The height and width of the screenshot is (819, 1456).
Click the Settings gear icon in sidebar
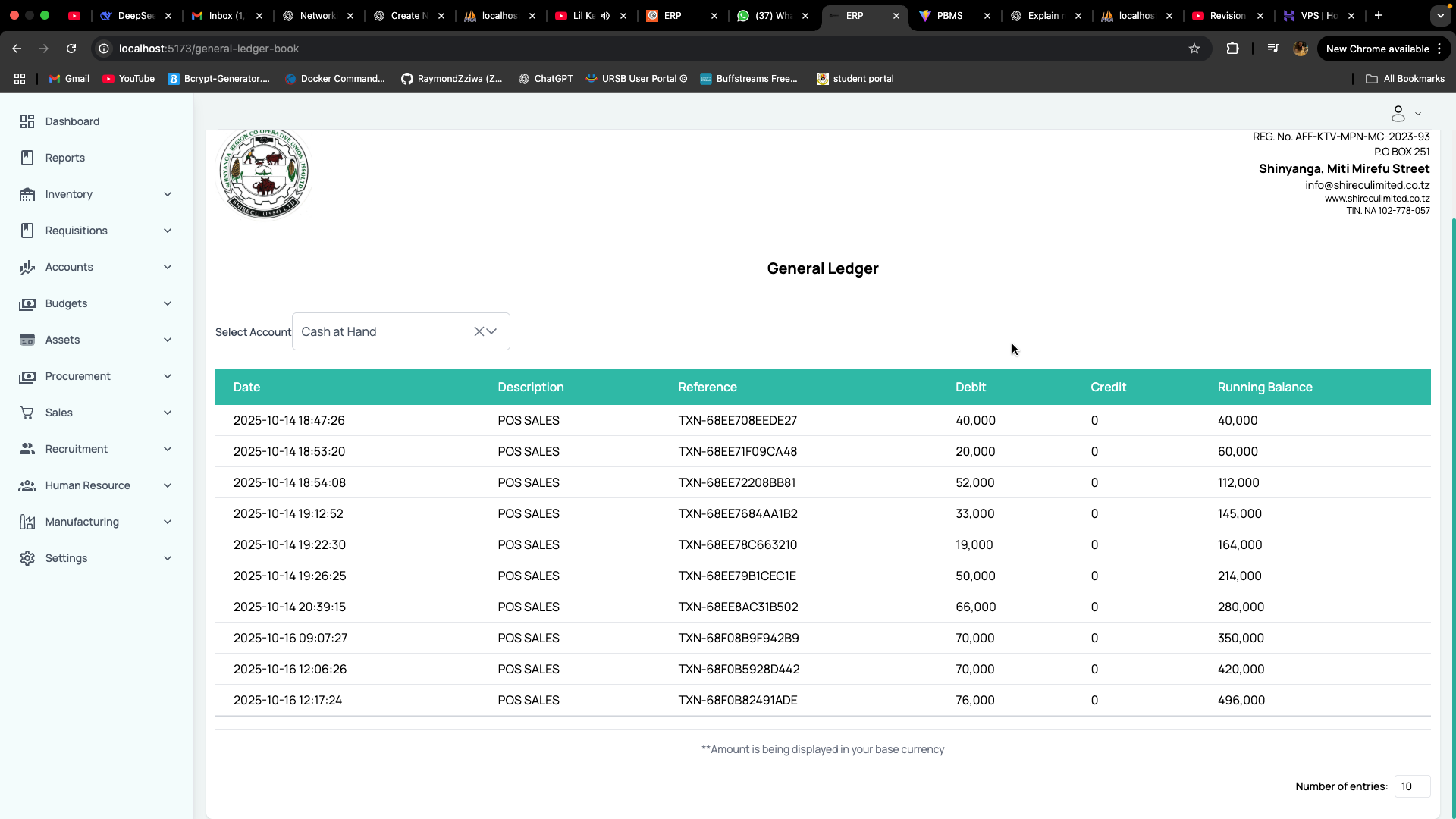point(27,558)
